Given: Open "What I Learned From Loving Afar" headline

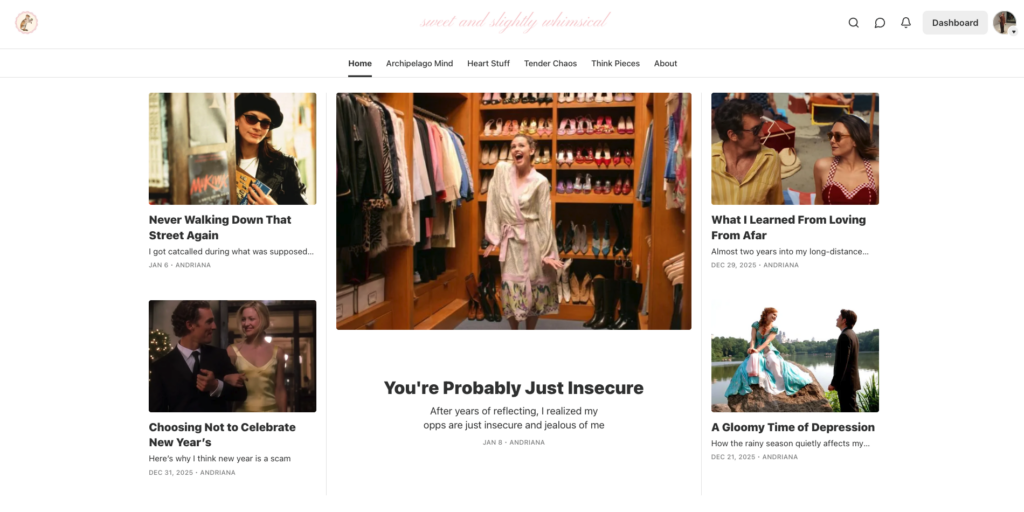Looking at the screenshot, I should (x=788, y=227).
